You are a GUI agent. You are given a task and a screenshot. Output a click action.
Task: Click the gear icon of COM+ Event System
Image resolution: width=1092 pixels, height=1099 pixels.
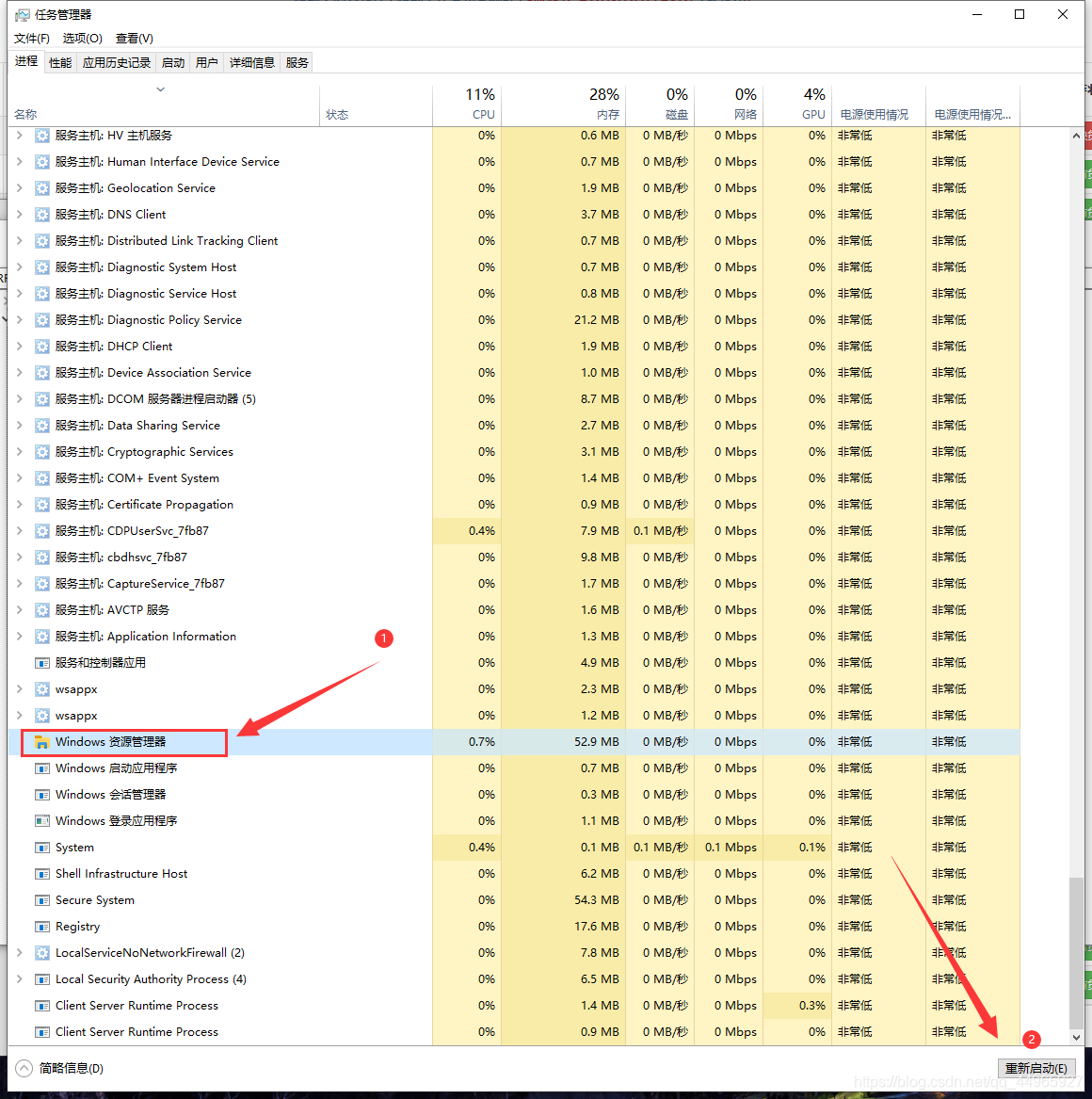coord(42,478)
